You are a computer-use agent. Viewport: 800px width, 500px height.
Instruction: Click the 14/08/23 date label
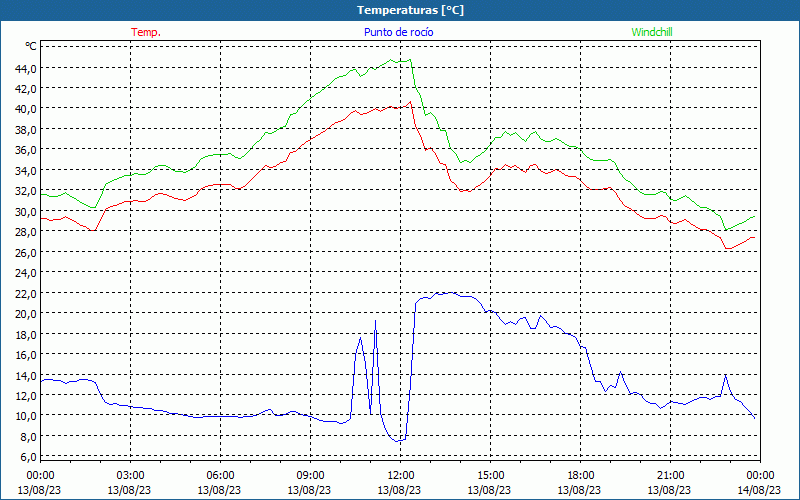pyautogui.click(x=759, y=490)
